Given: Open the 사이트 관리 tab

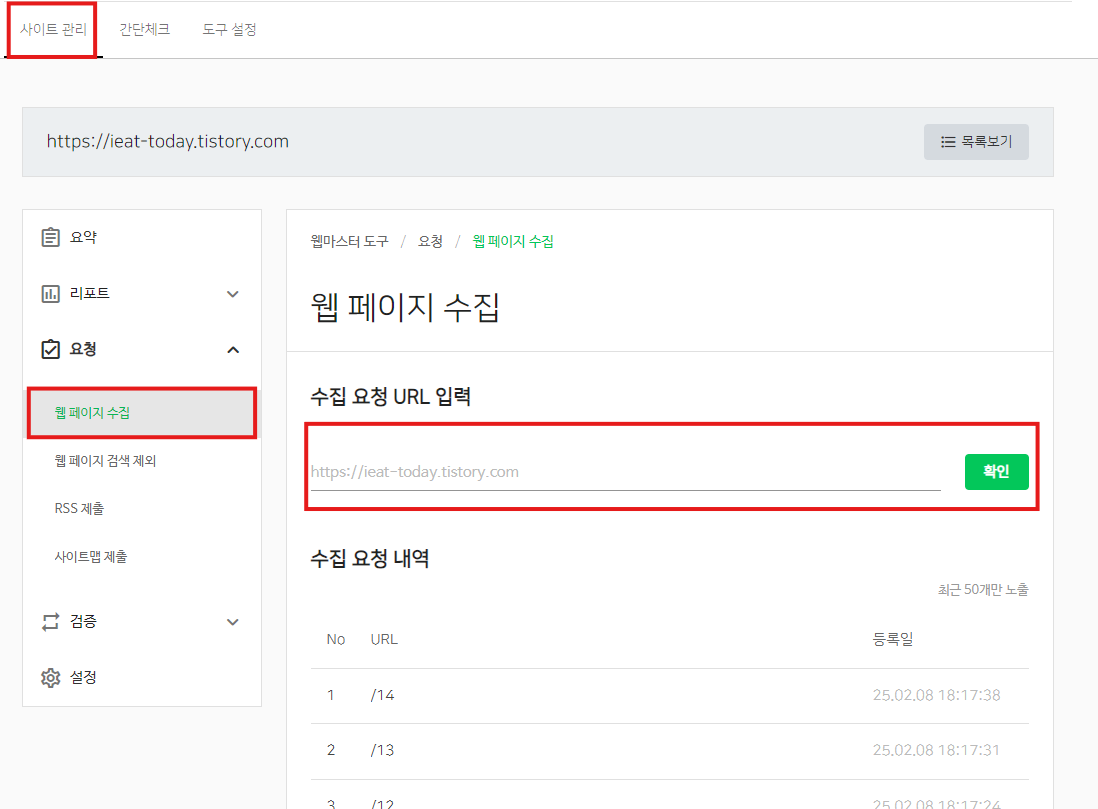Looking at the screenshot, I should (53, 29).
